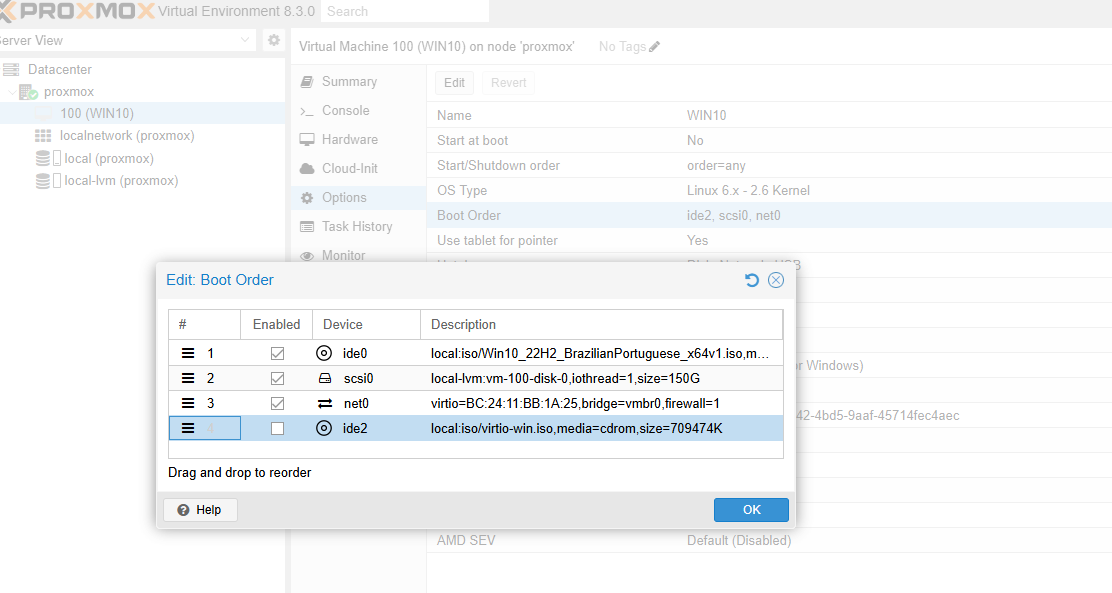Select localnetwork (proxmox) in the tree
Viewport: 1112px width, 593px height.
[127, 135]
